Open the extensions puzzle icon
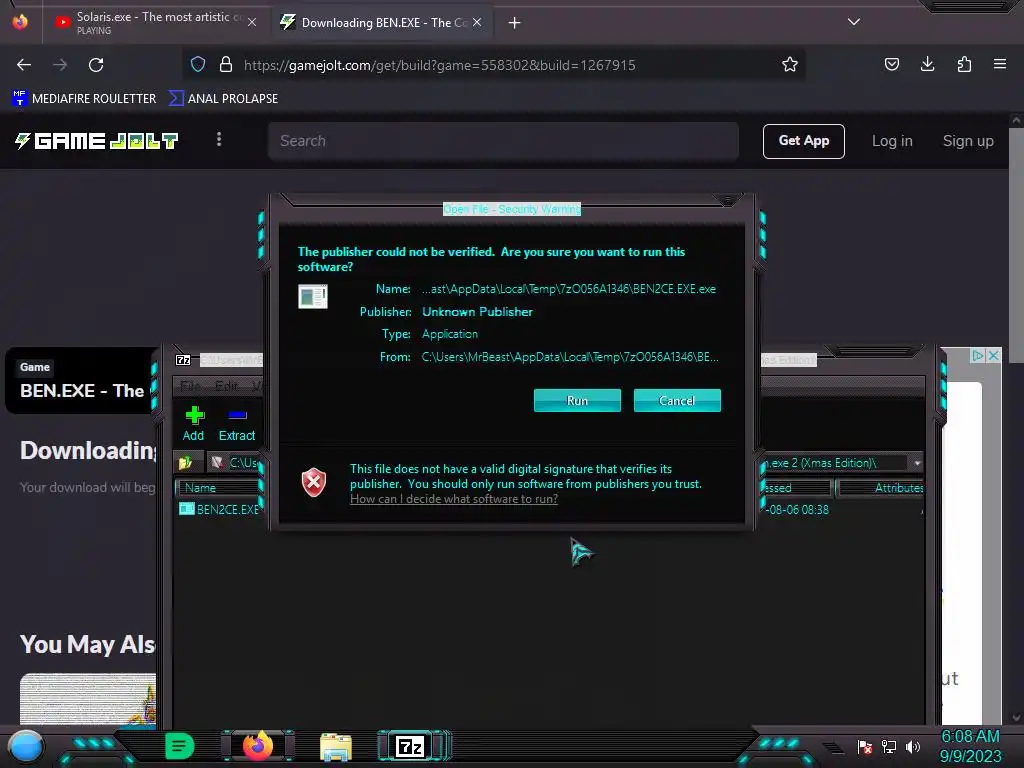The image size is (1024, 768). point(964,64)
